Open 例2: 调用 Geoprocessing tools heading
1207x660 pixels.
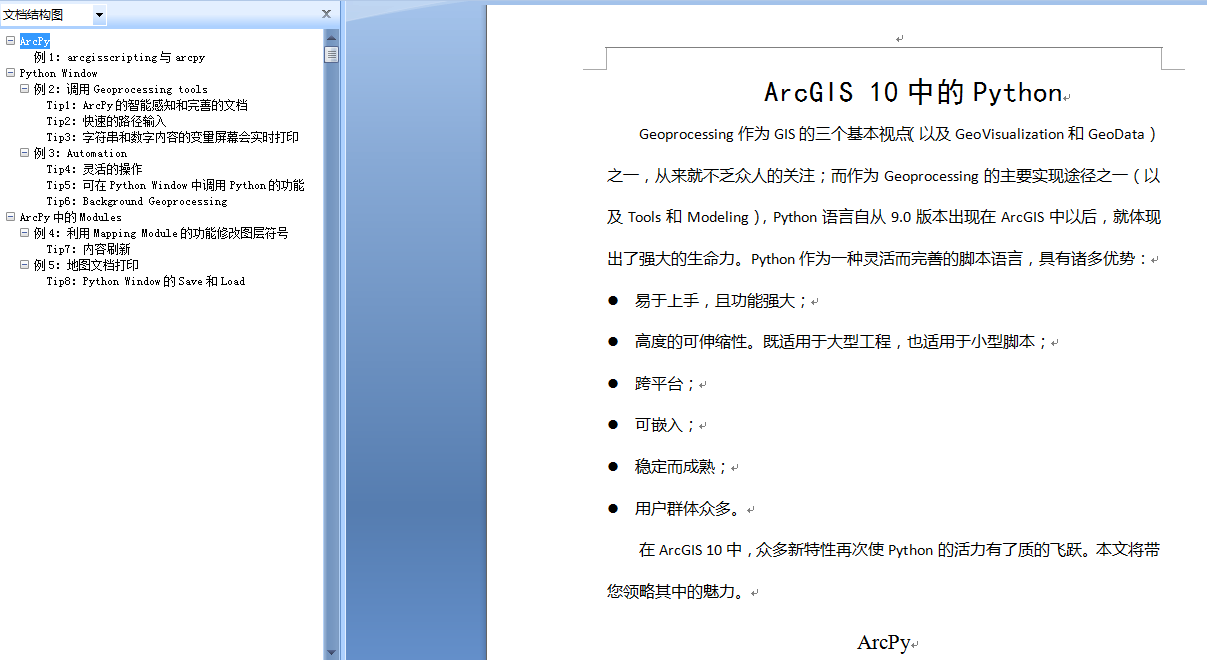121,89
